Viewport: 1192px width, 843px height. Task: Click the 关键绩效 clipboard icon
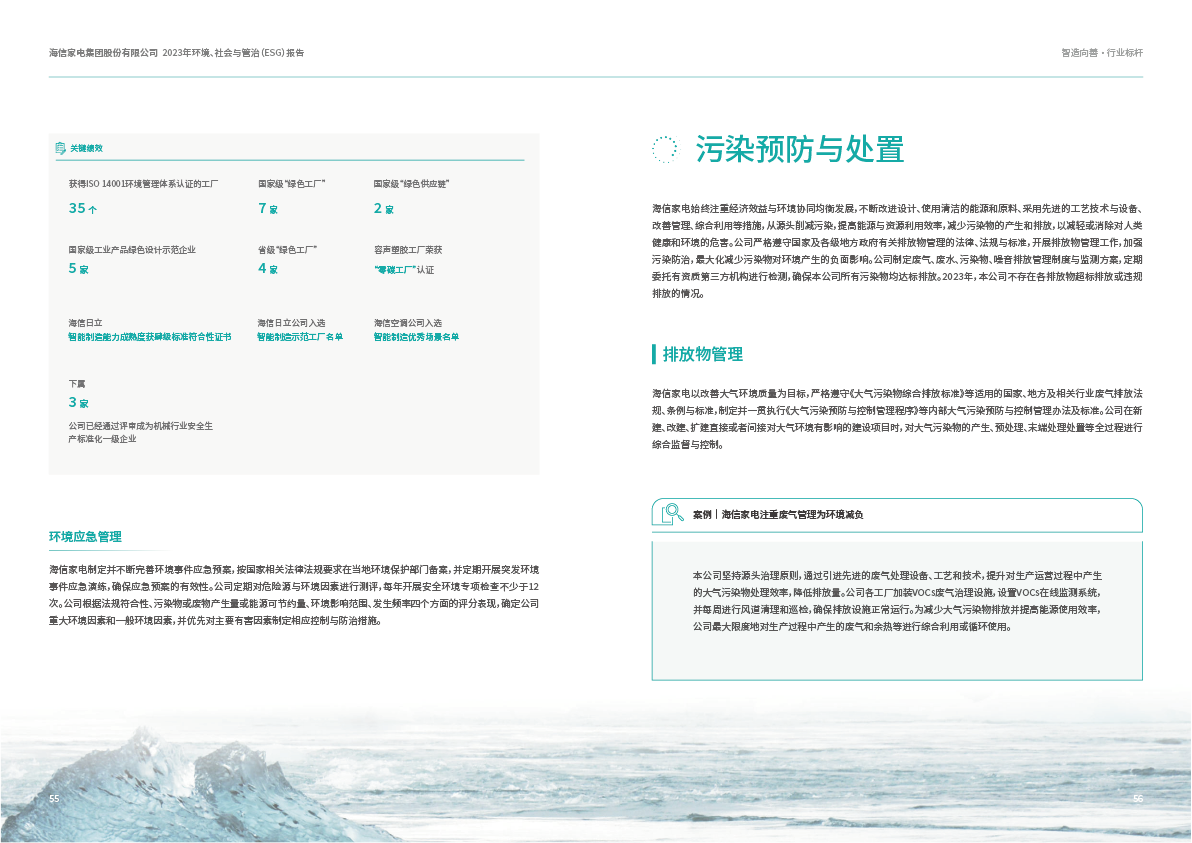tap(61, 148)
